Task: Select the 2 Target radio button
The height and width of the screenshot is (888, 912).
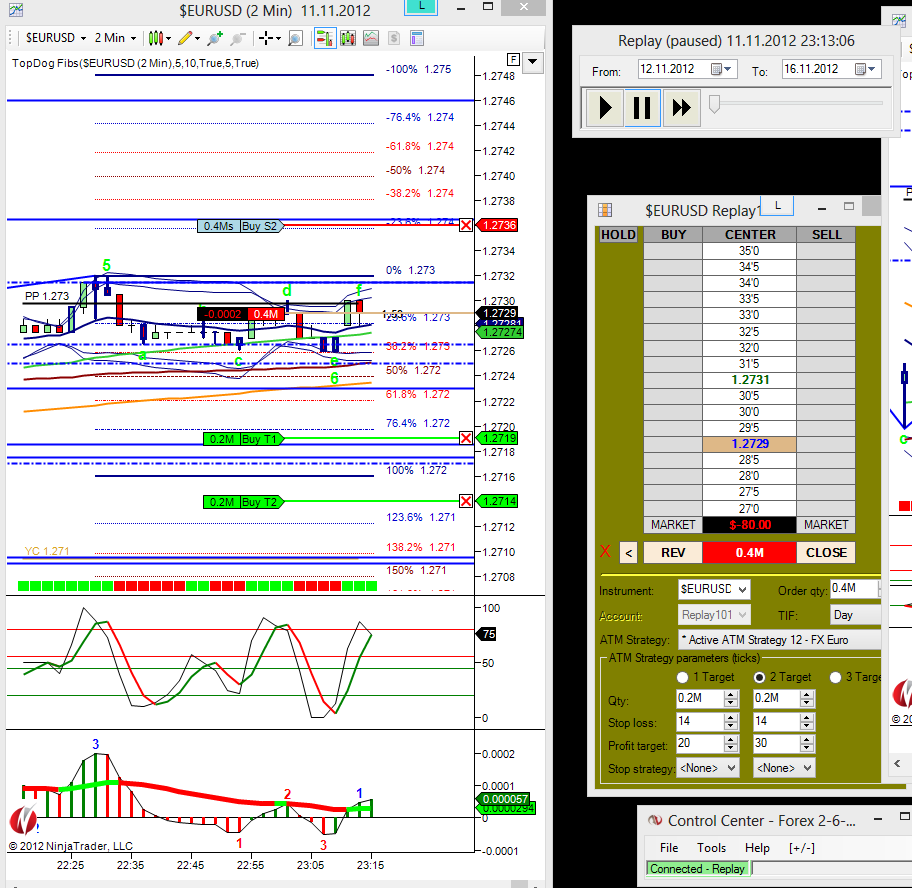Action: (760, 677)
